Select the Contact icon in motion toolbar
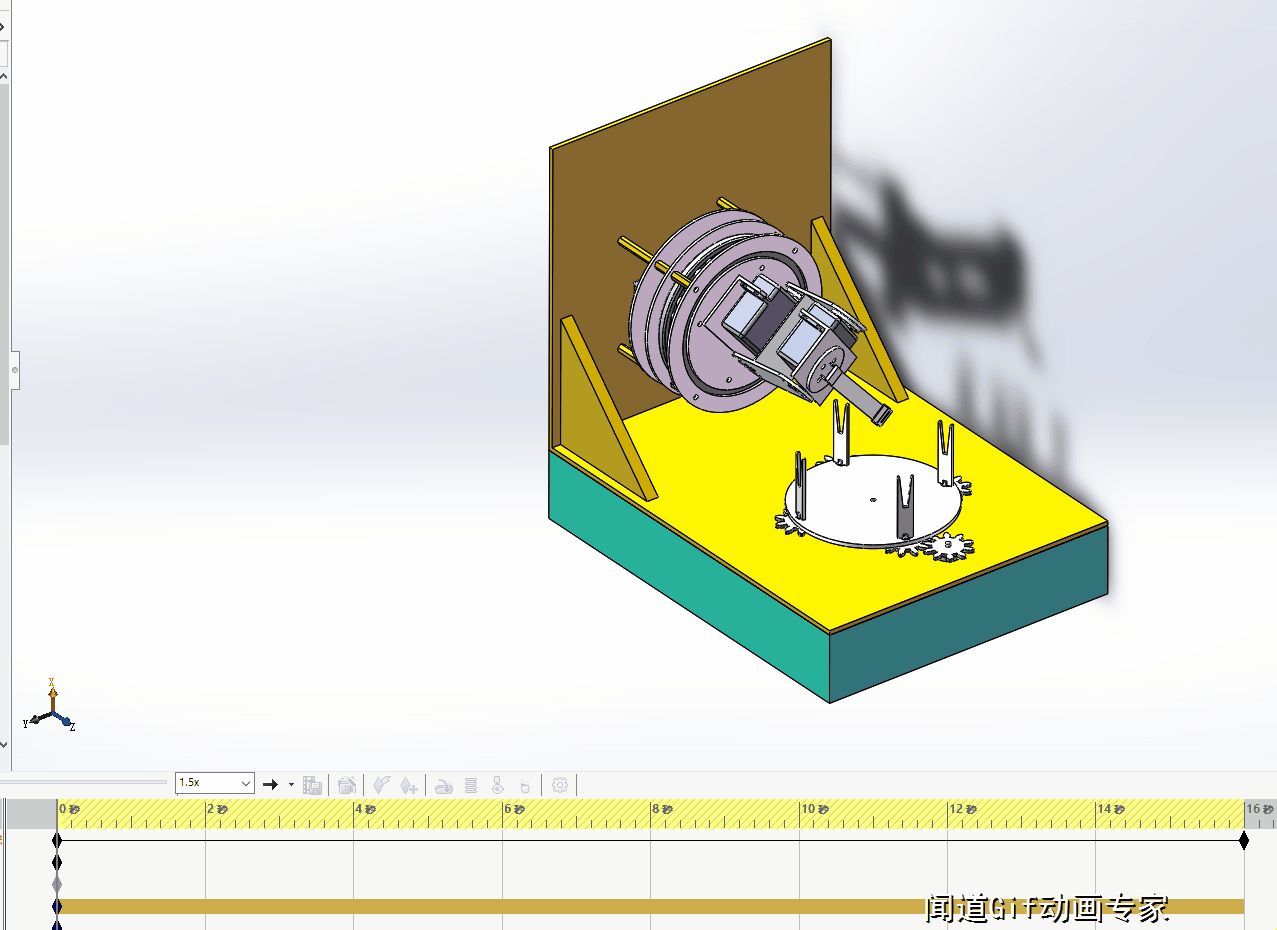Image resolution: width=1277 pixels, height=930 pixels. tap(497, 786)
